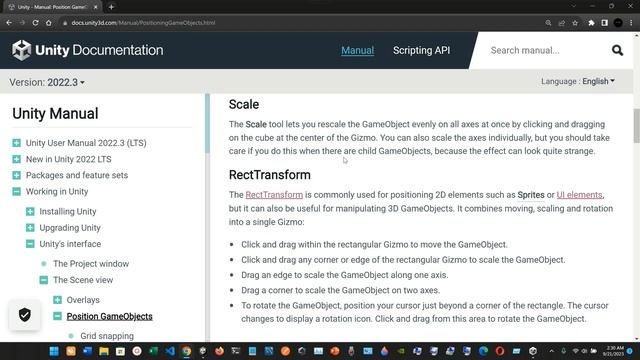Open the browser side panel icon
This screenshot has width=640, height=360.
pos(604,23)
